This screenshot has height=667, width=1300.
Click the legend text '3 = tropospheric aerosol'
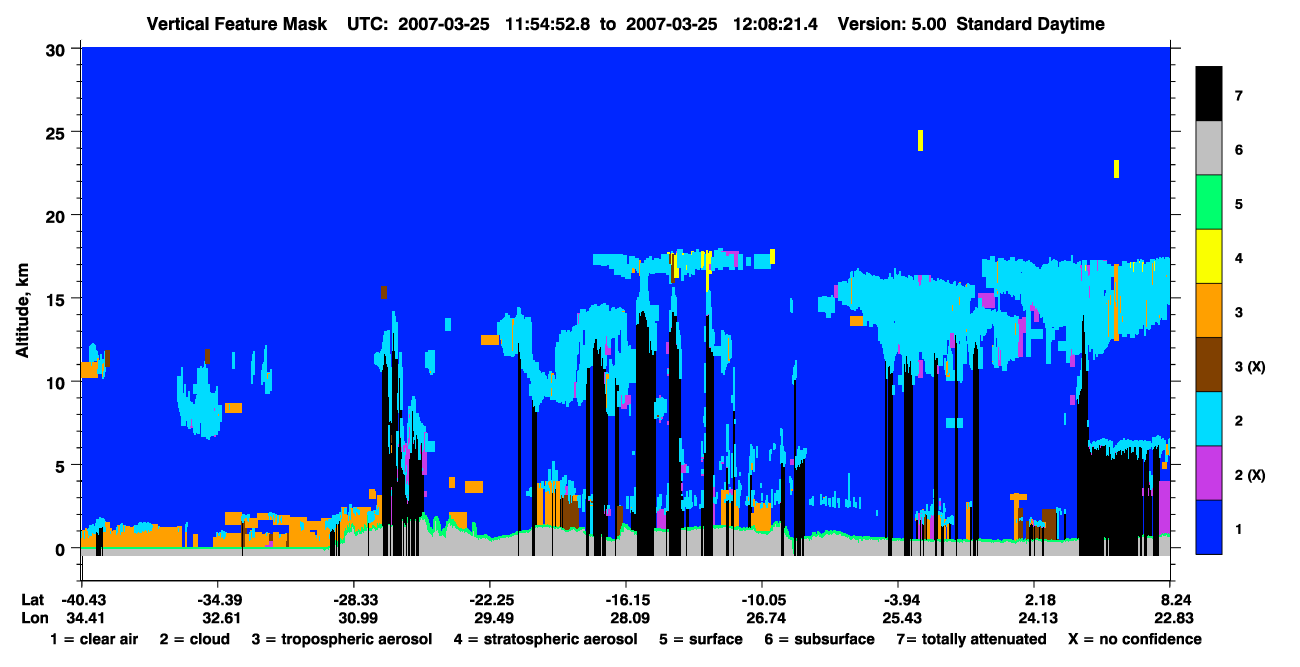click(342, 639)
